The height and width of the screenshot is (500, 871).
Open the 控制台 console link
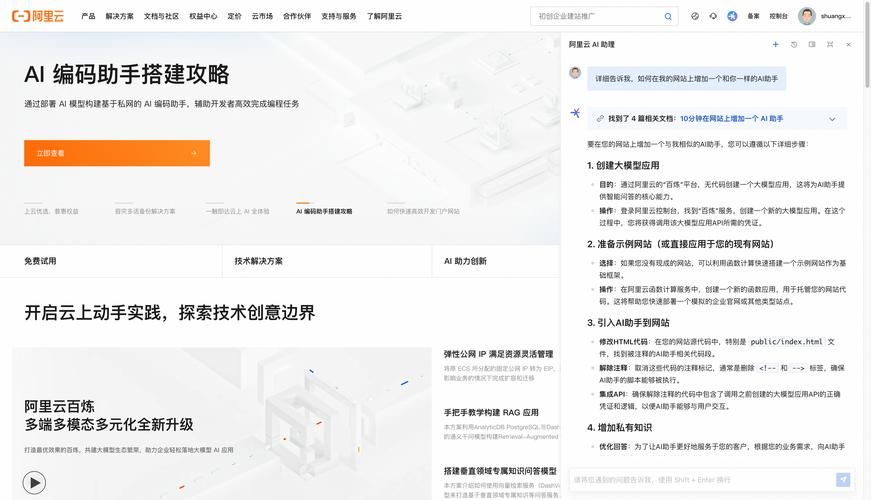point(778,16)
